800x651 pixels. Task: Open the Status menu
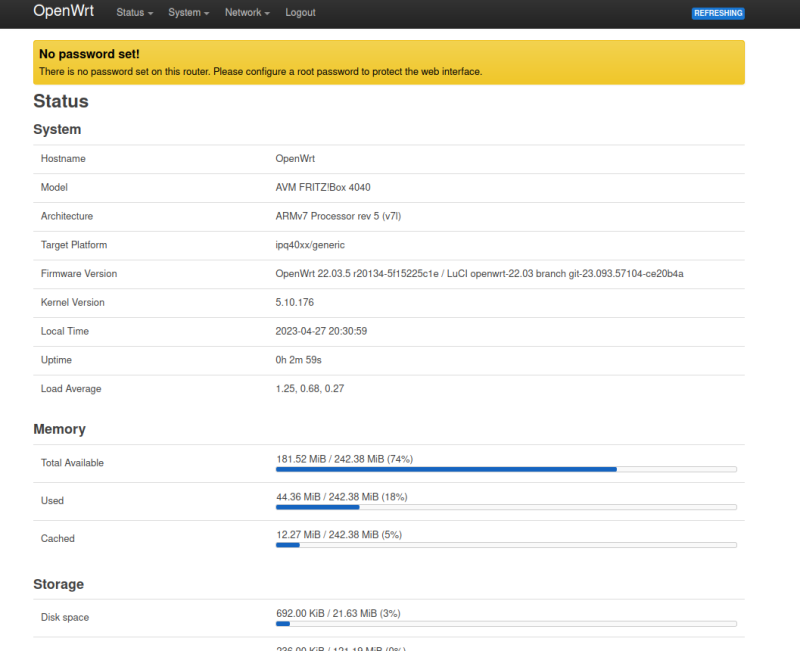pyautogui.click(x=130, y=13)
